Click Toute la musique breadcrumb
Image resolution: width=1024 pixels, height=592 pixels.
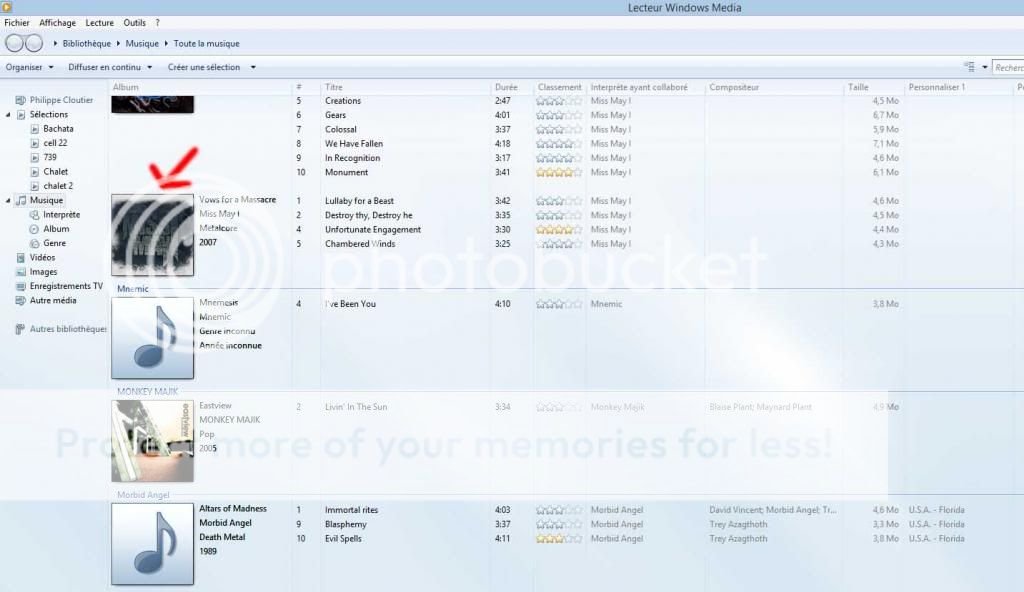206,44
